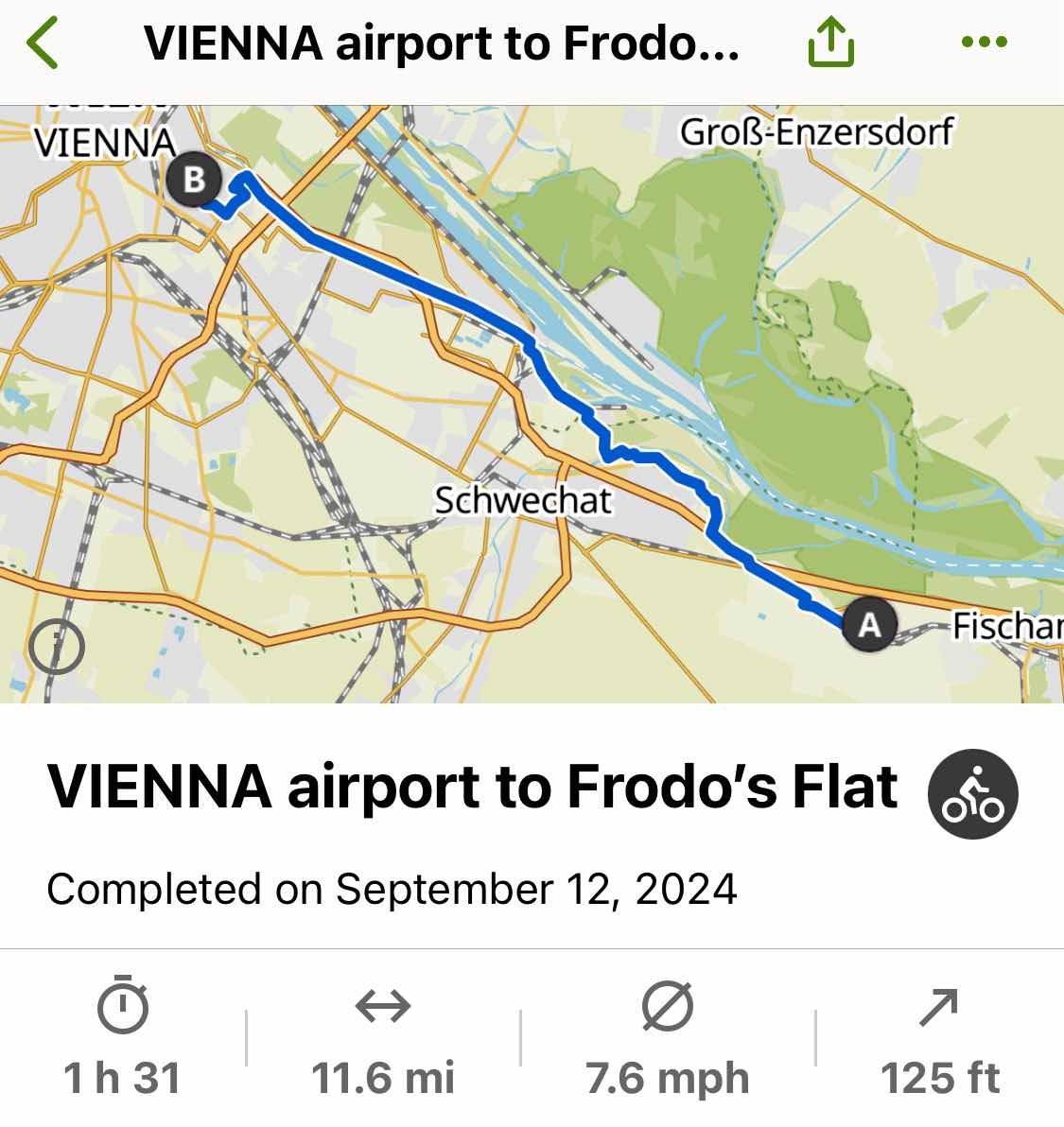Tap the Schwechat label on map
Screen dimensions: 1064x1127
point(523,500)
